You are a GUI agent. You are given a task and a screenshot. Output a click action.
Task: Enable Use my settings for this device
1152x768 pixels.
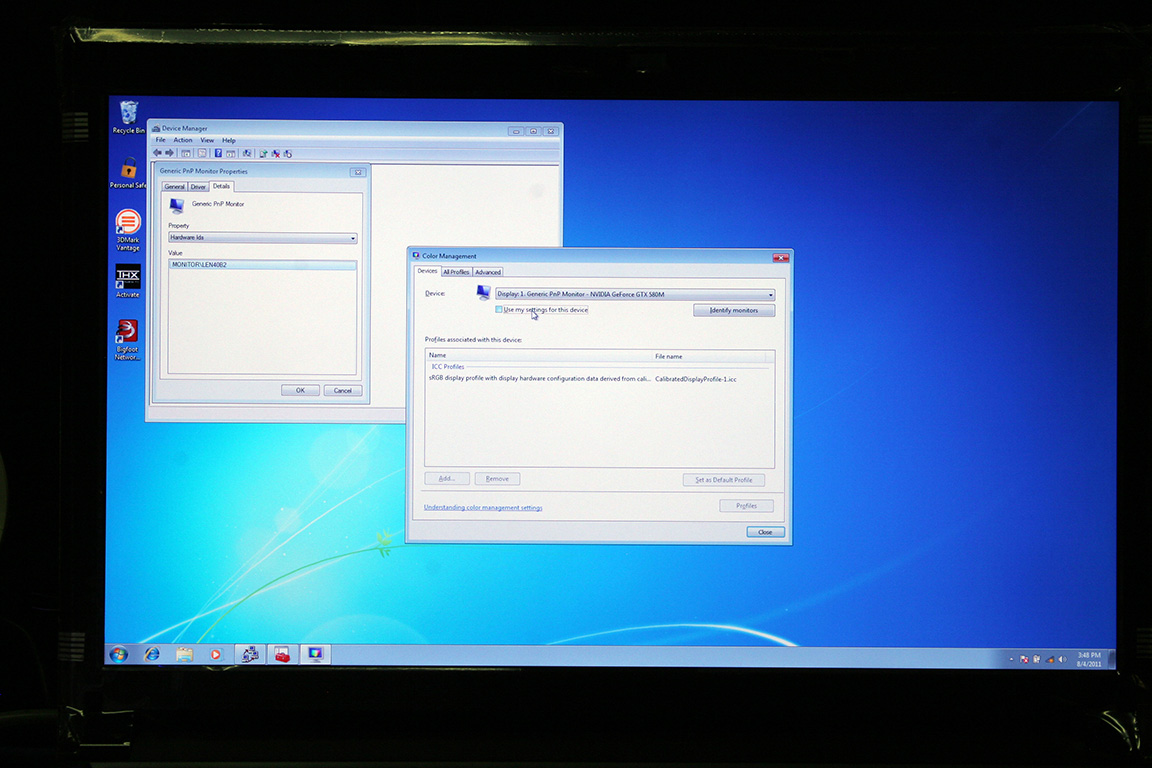pyautogui.click(x=499, y=309)
